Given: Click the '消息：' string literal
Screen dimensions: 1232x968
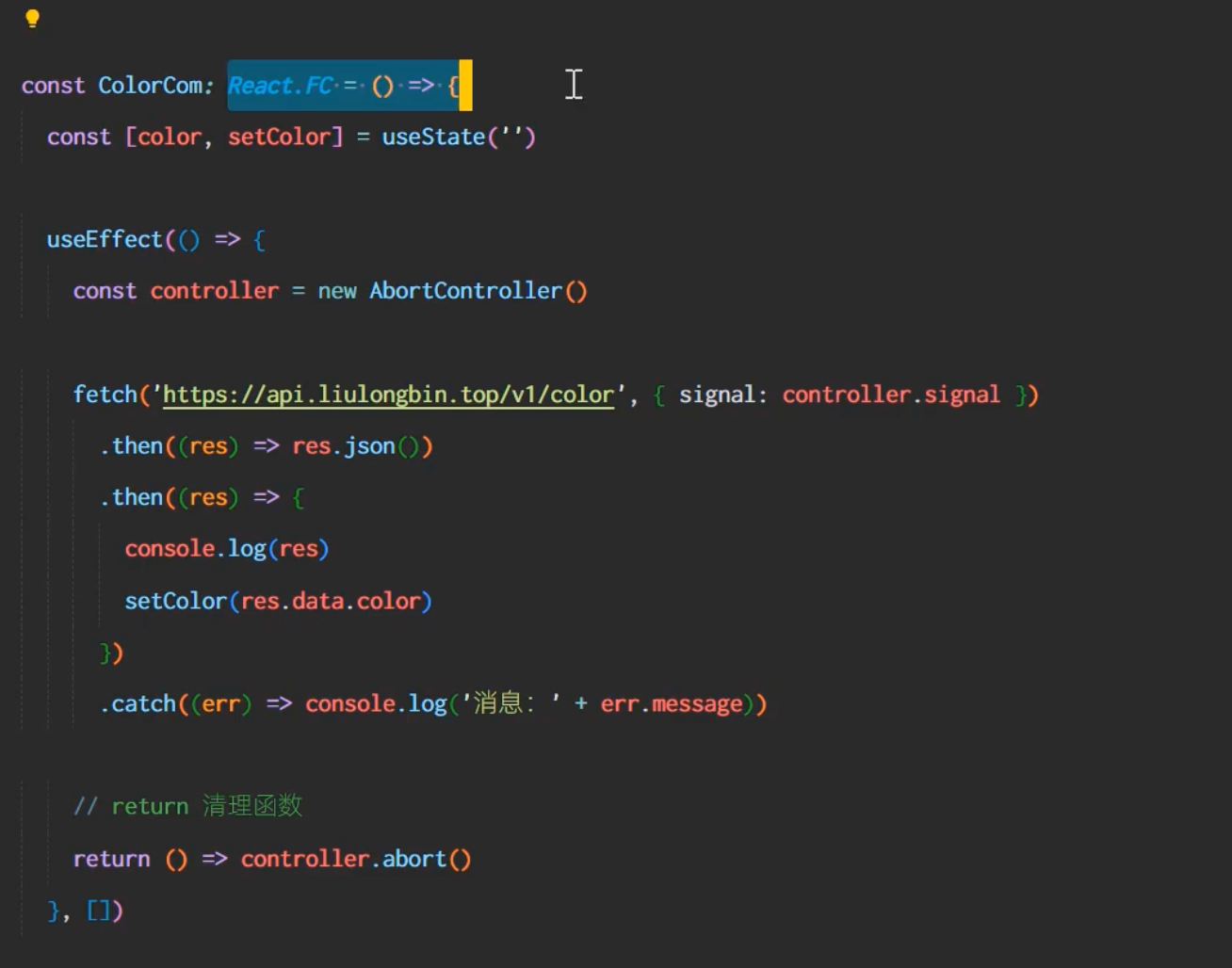Looking at the screenshot, I should pyautogui.click(x=511, y=704).
